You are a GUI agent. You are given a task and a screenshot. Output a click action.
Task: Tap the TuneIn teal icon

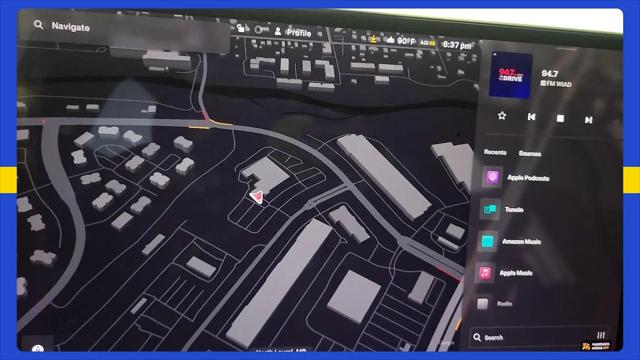490,209
